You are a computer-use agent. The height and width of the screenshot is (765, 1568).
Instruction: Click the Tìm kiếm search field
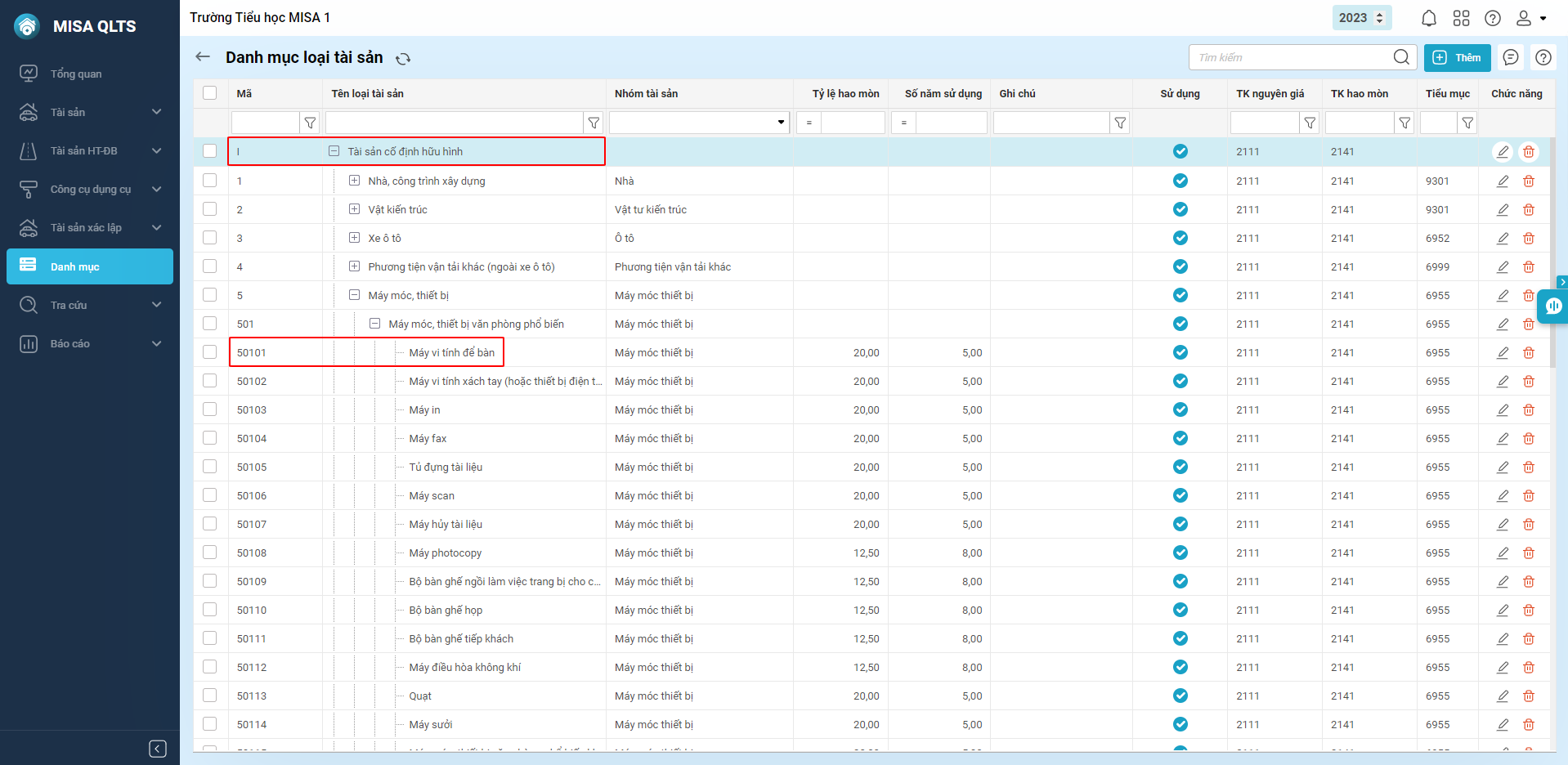click(1292, 57)
